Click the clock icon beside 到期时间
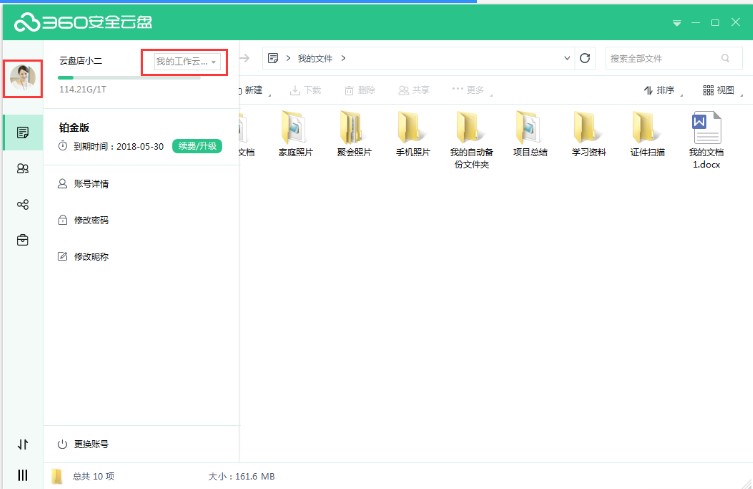753x489 pixels. [62, 146]
